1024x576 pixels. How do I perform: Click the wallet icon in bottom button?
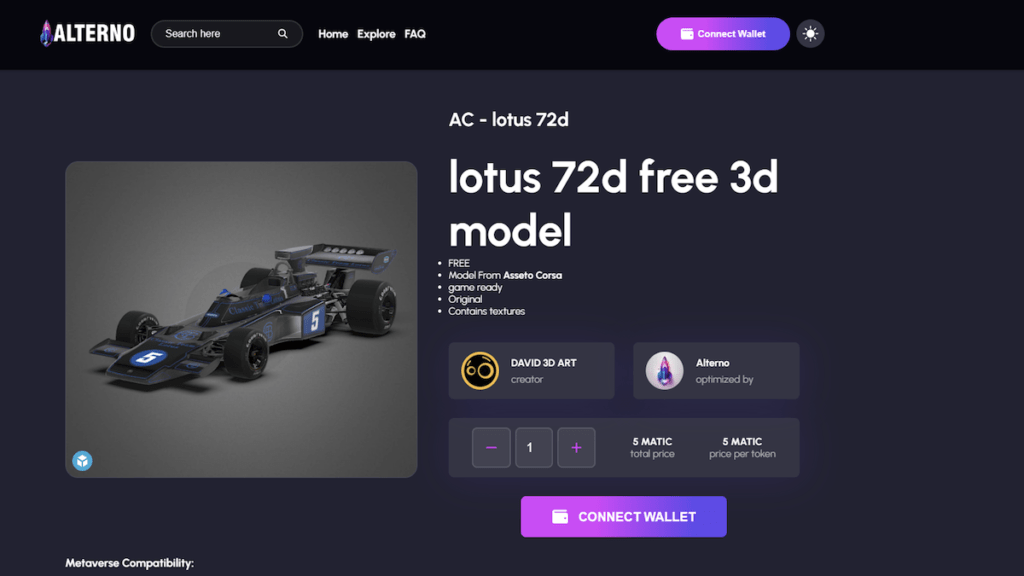tap(560, 517)
